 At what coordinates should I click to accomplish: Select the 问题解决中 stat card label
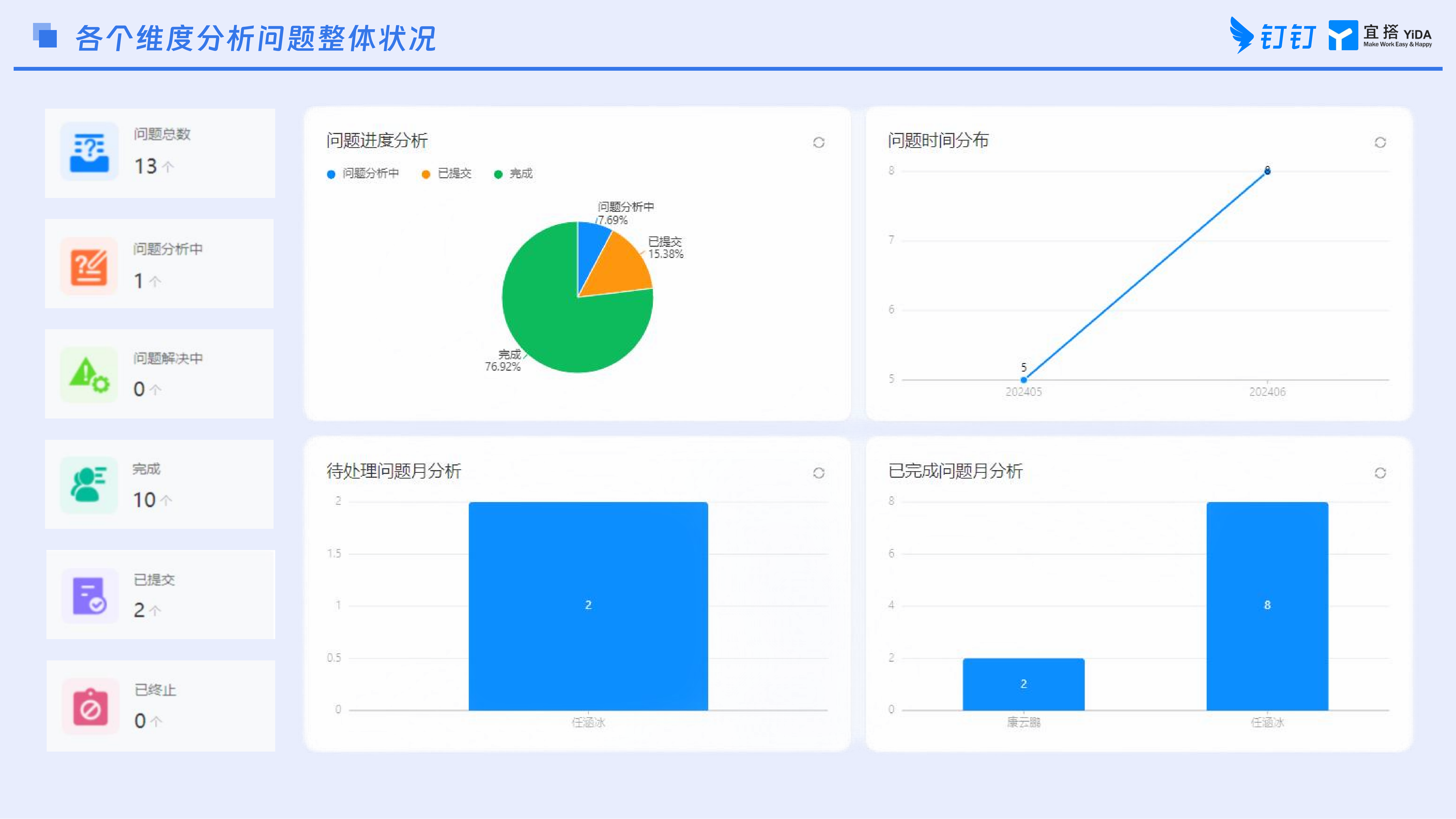168,358
